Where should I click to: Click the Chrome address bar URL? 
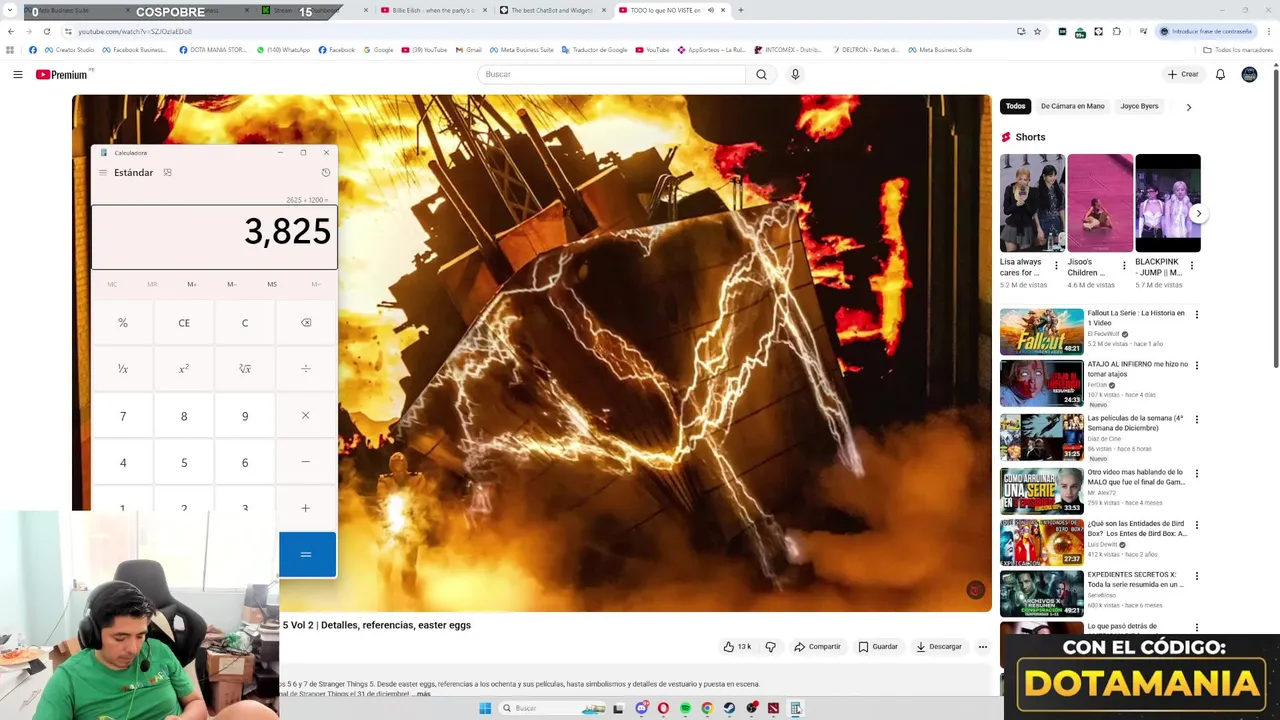coord(135,31)
